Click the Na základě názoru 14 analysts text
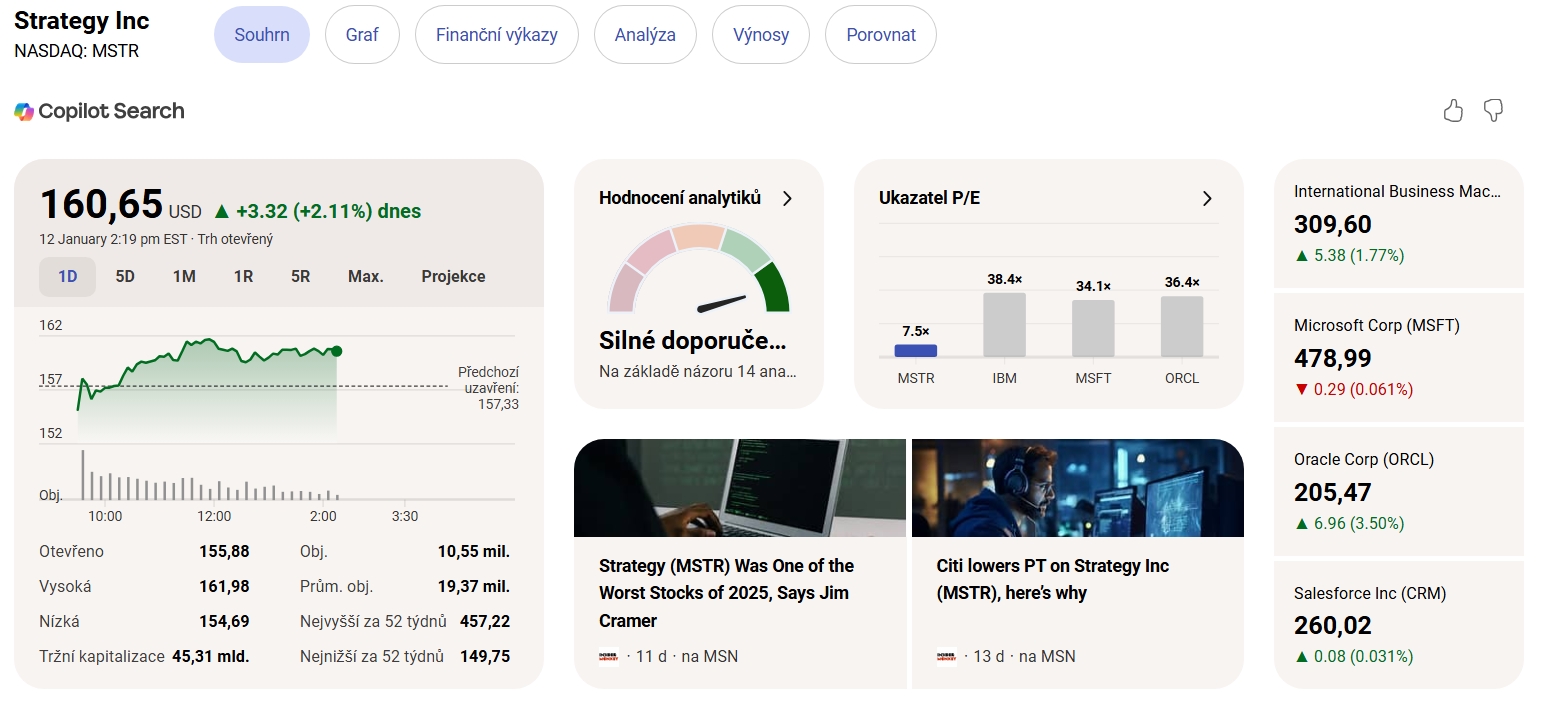This screenshot has height=703, width=1546. click(698, 372)
